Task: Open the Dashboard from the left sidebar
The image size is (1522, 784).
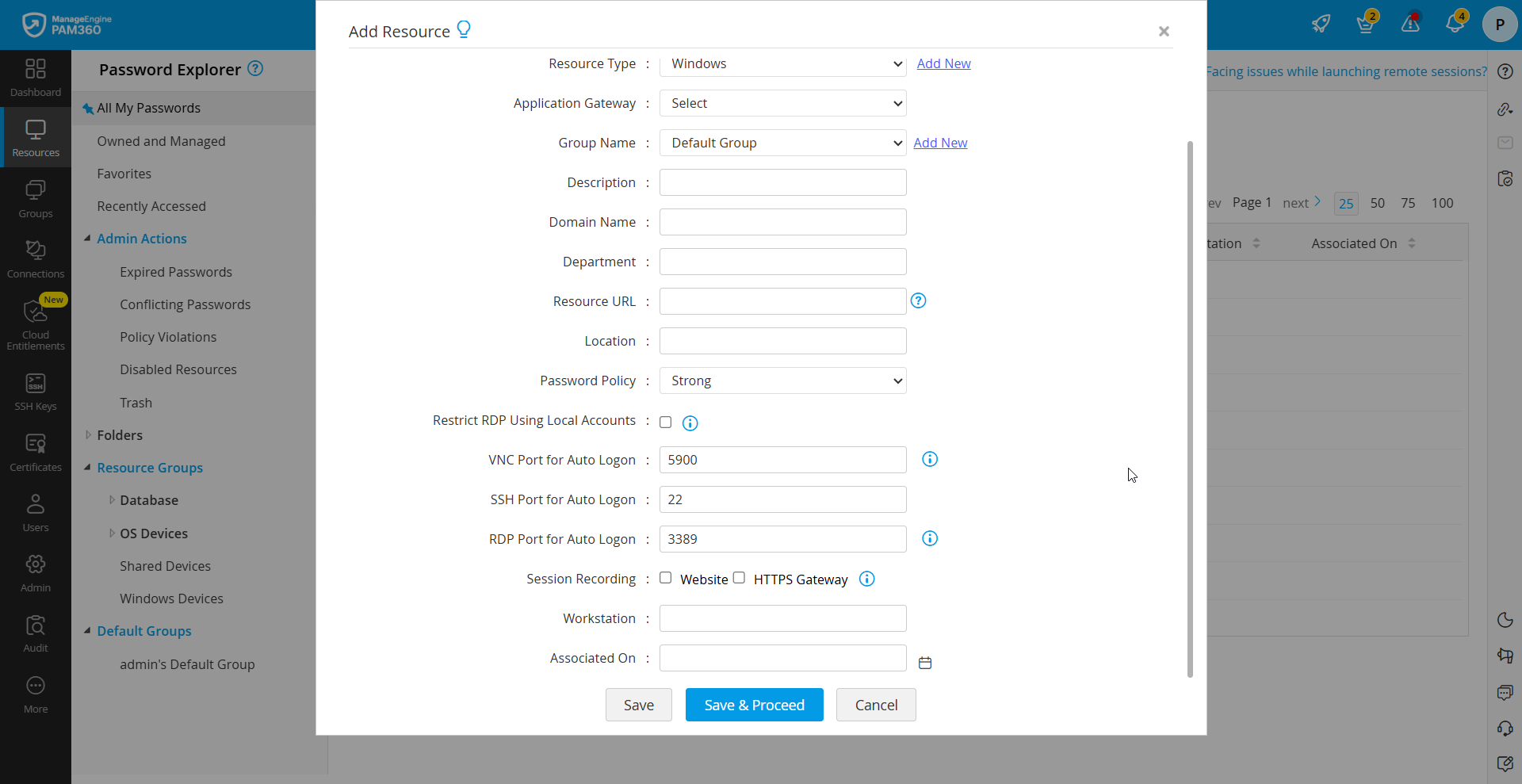Action: click(35, 77)
